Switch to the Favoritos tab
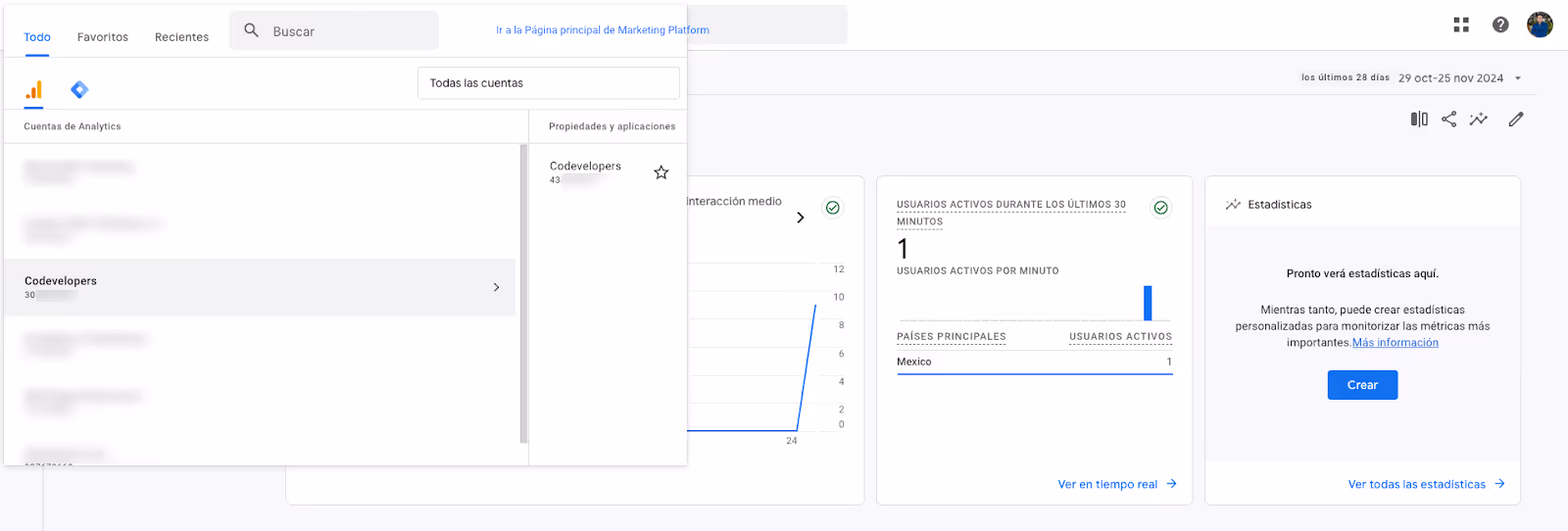This screenshot has height=531, width=1568. click(103, 37)
